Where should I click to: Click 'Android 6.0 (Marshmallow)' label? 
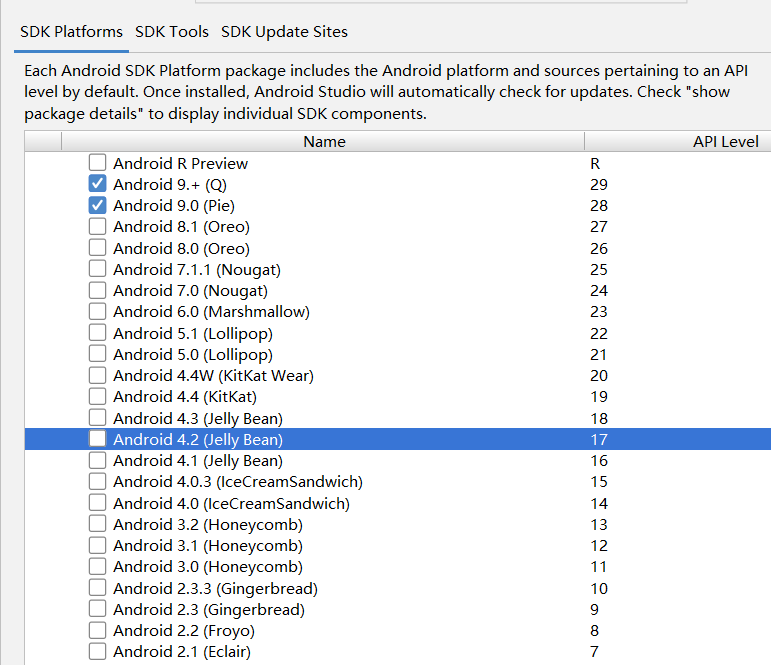pos(211,312)
